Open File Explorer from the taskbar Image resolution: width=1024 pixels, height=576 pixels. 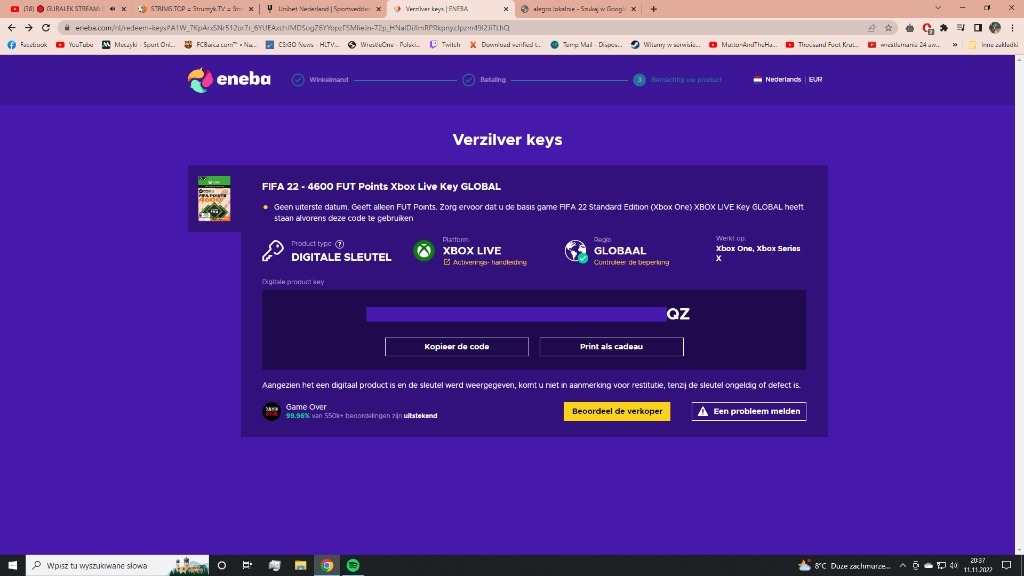click(300, 566)
